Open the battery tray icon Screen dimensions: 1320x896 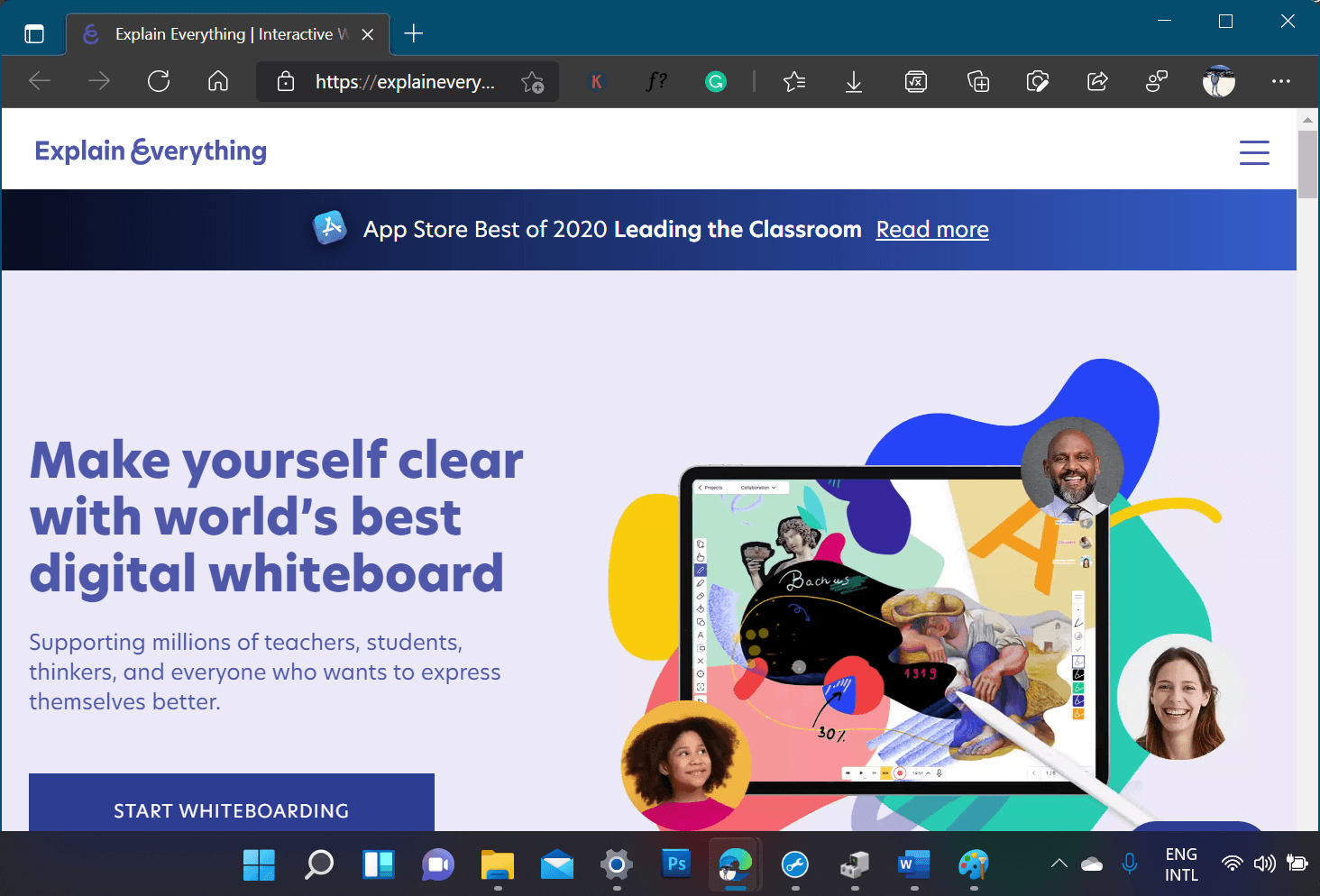click(1297, 864)
